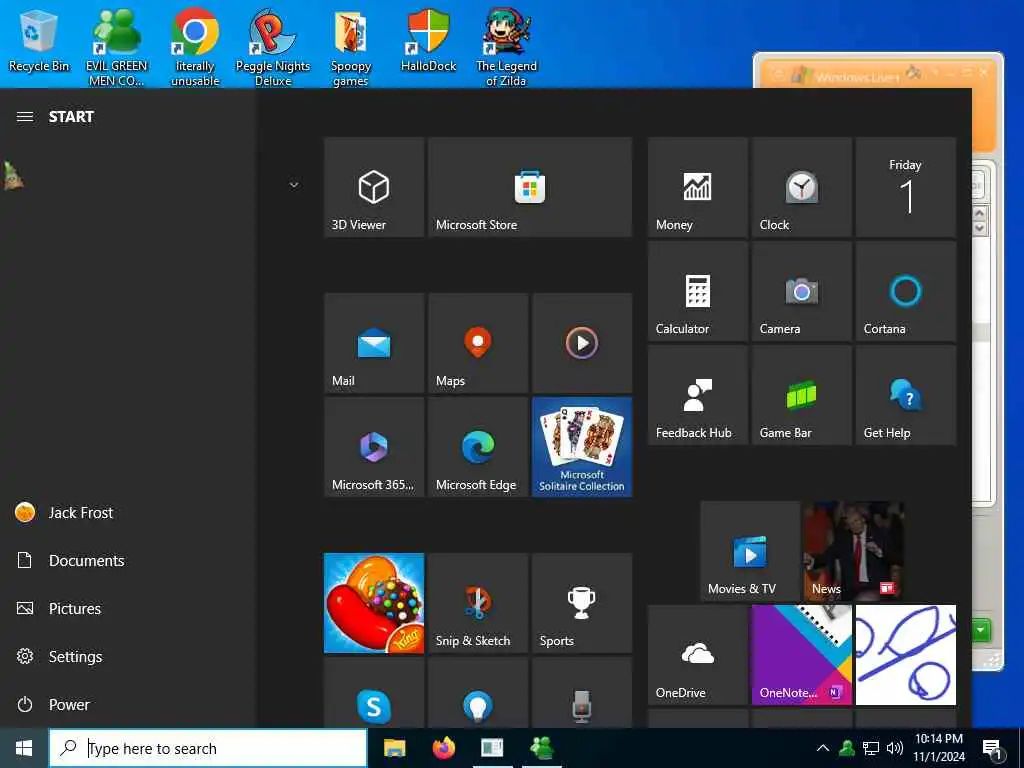Open the Snip & Sketch tile
Viewport: 1024px width, 768px height.
pyautogui.click(x=477, y=603)
